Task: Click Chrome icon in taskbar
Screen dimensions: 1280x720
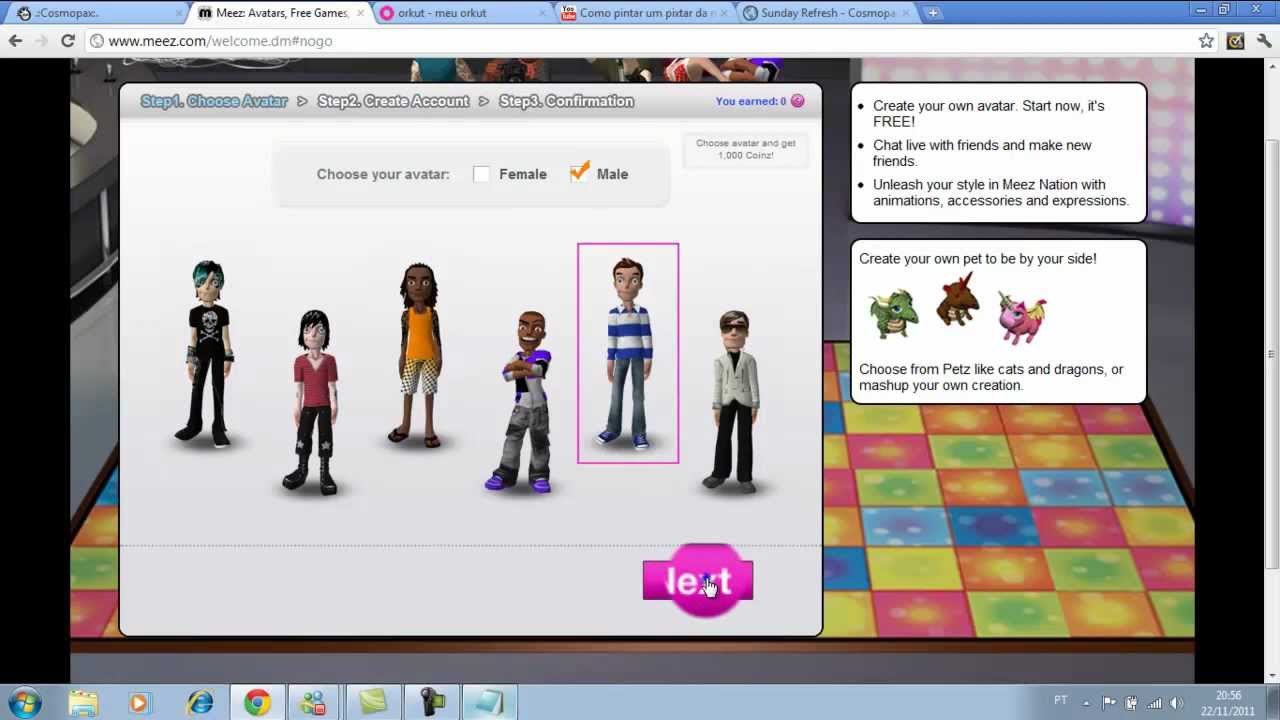Action: [258, 703]
